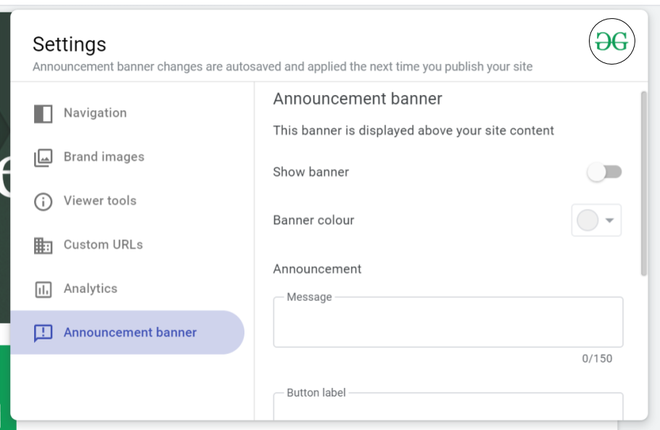Click the Message text field
This screenshot has width=660, height=430.
(x=448, y=323)
